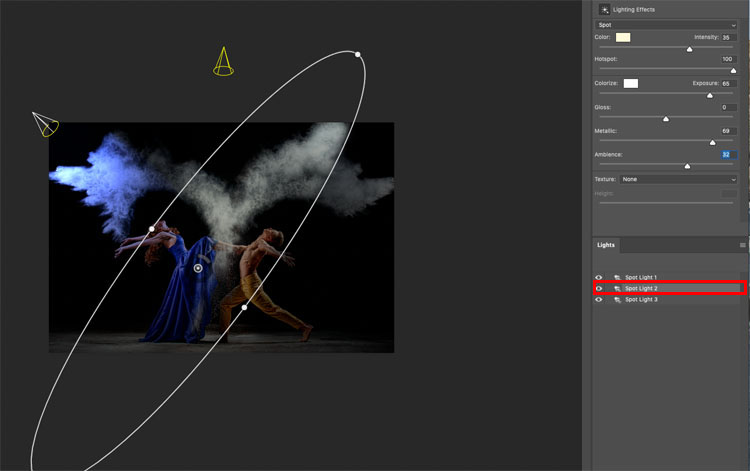Click the Metallic slider handle
The image size is (750, 471).
713,142
